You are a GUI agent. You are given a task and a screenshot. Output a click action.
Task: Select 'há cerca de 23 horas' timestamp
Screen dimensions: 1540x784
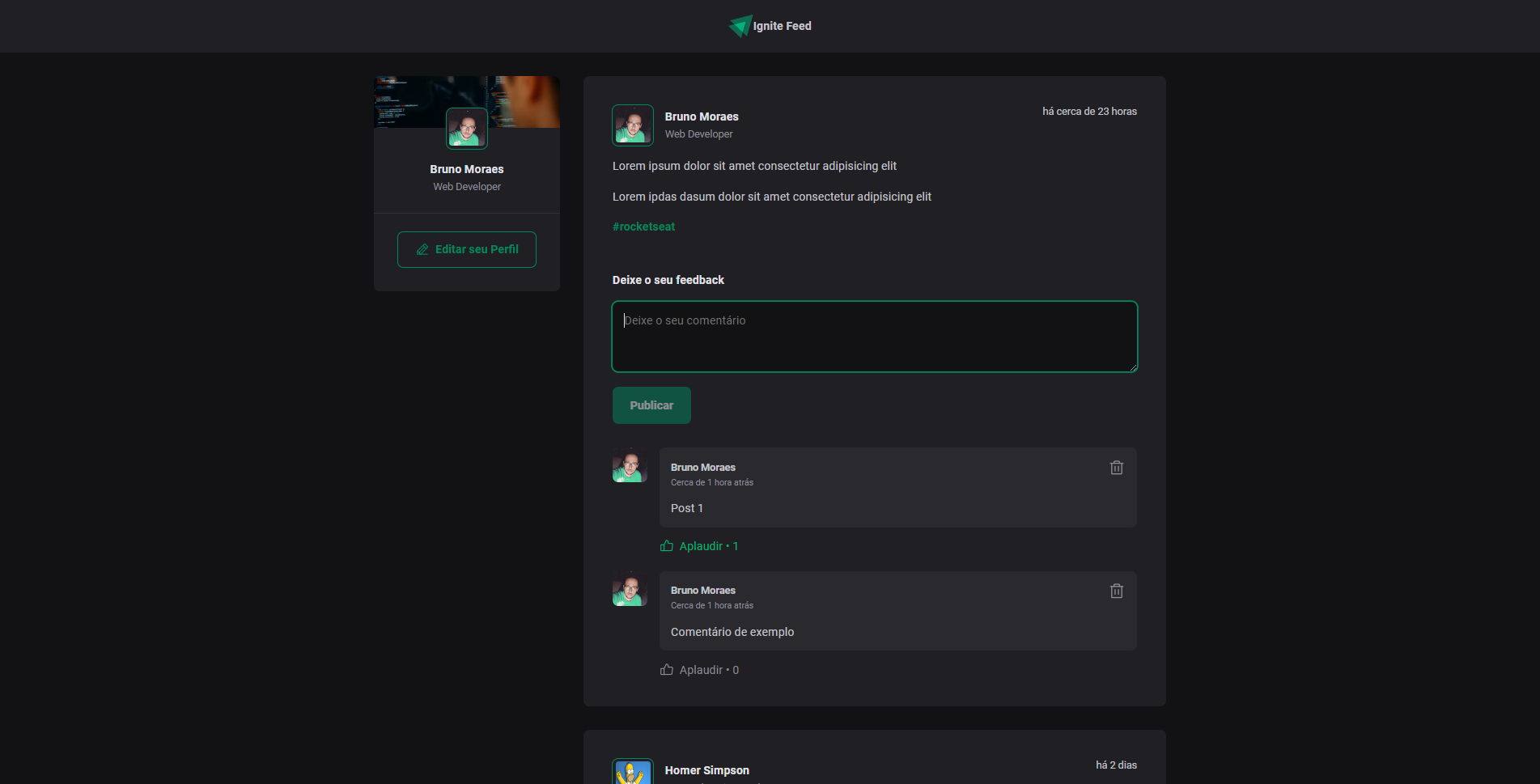point(1089,112)
